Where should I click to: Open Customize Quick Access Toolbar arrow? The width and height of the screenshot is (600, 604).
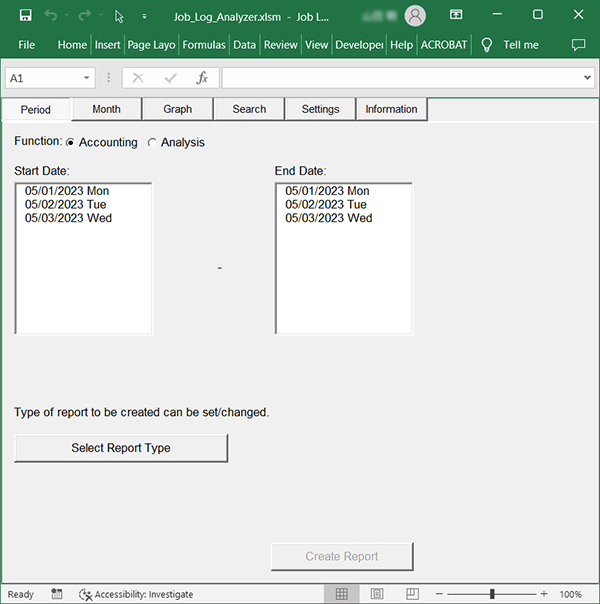point(144,16)
